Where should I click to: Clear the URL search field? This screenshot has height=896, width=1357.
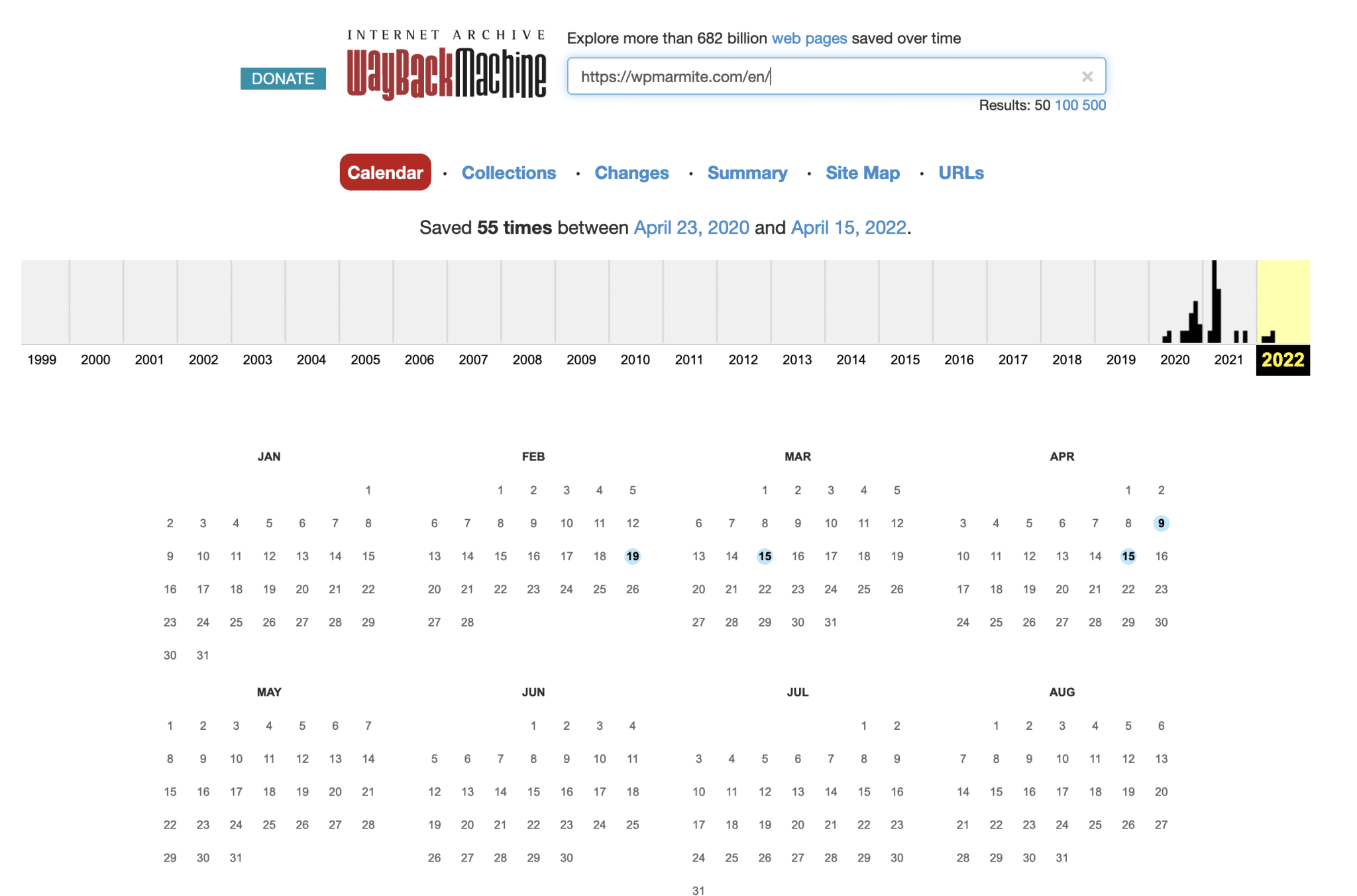click(1087, 77)
